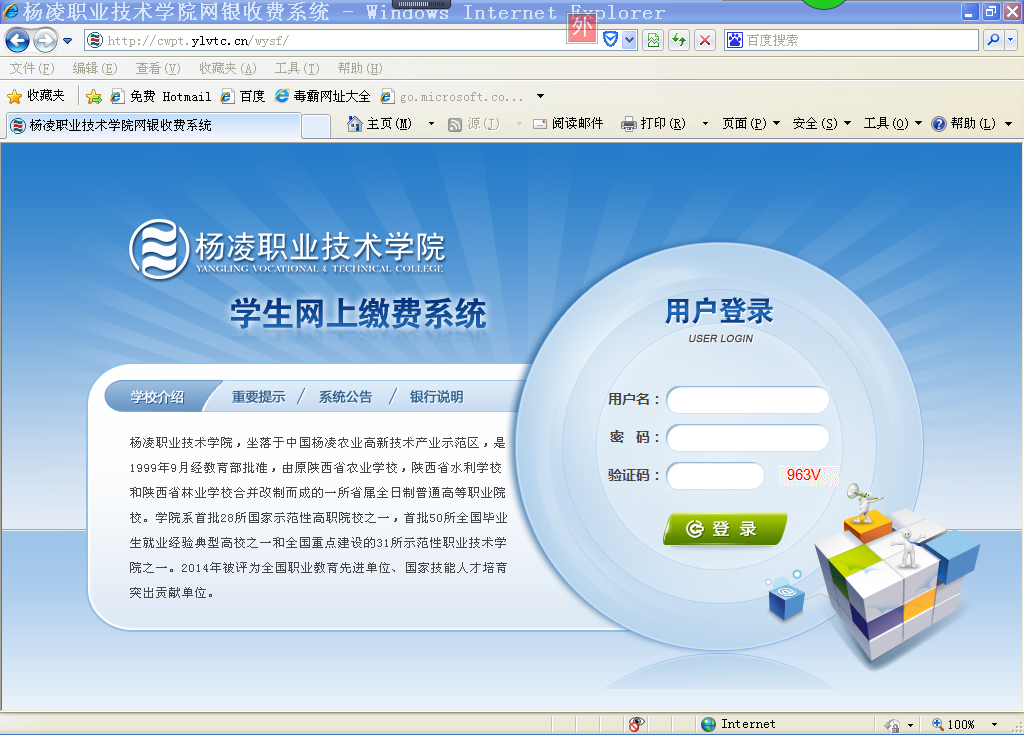Expand the Safety (安全) toolbar menu
1024x735 pixels.
(x=821, y=124)
